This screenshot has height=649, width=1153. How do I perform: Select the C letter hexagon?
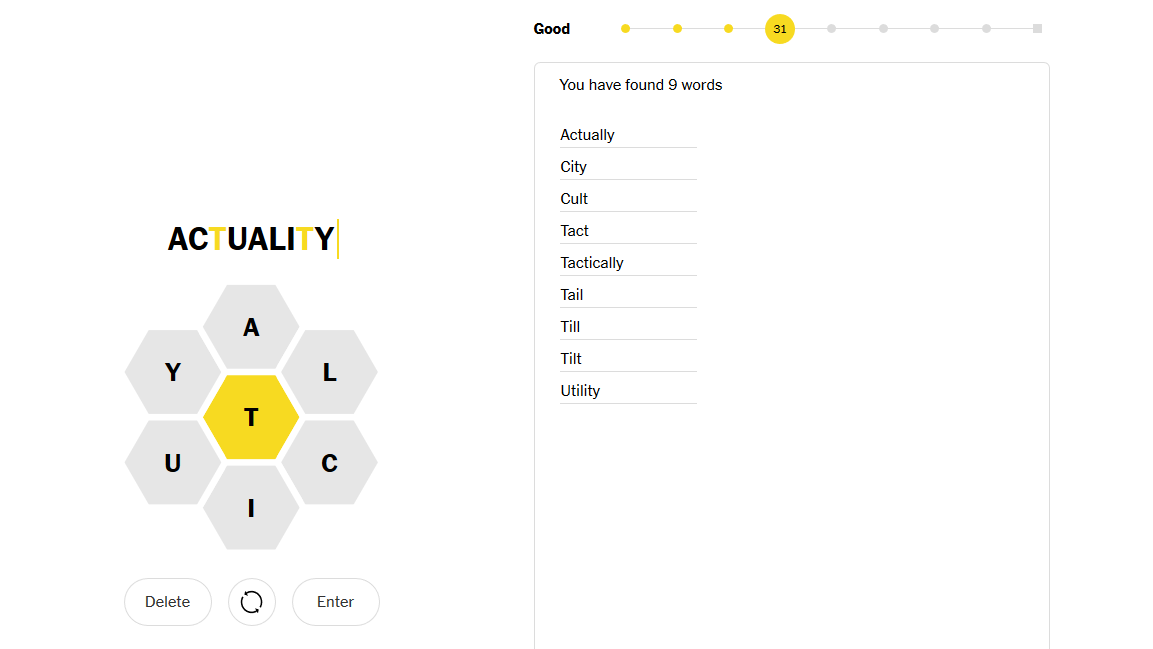329,462
